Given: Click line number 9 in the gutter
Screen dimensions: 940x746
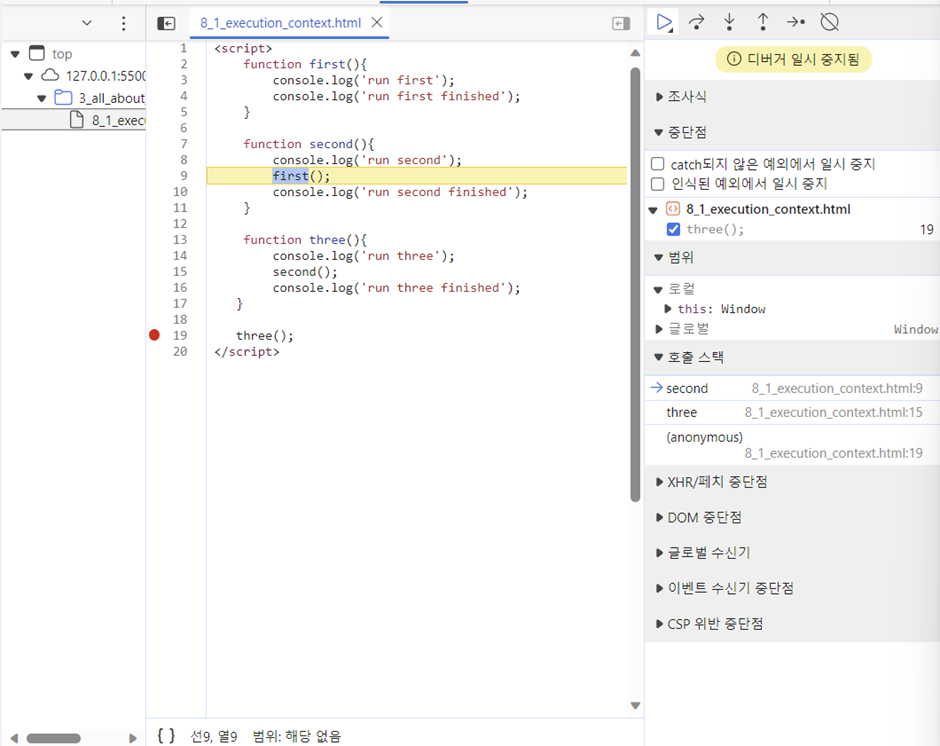Looking at the screenshot, I should 183,176.
